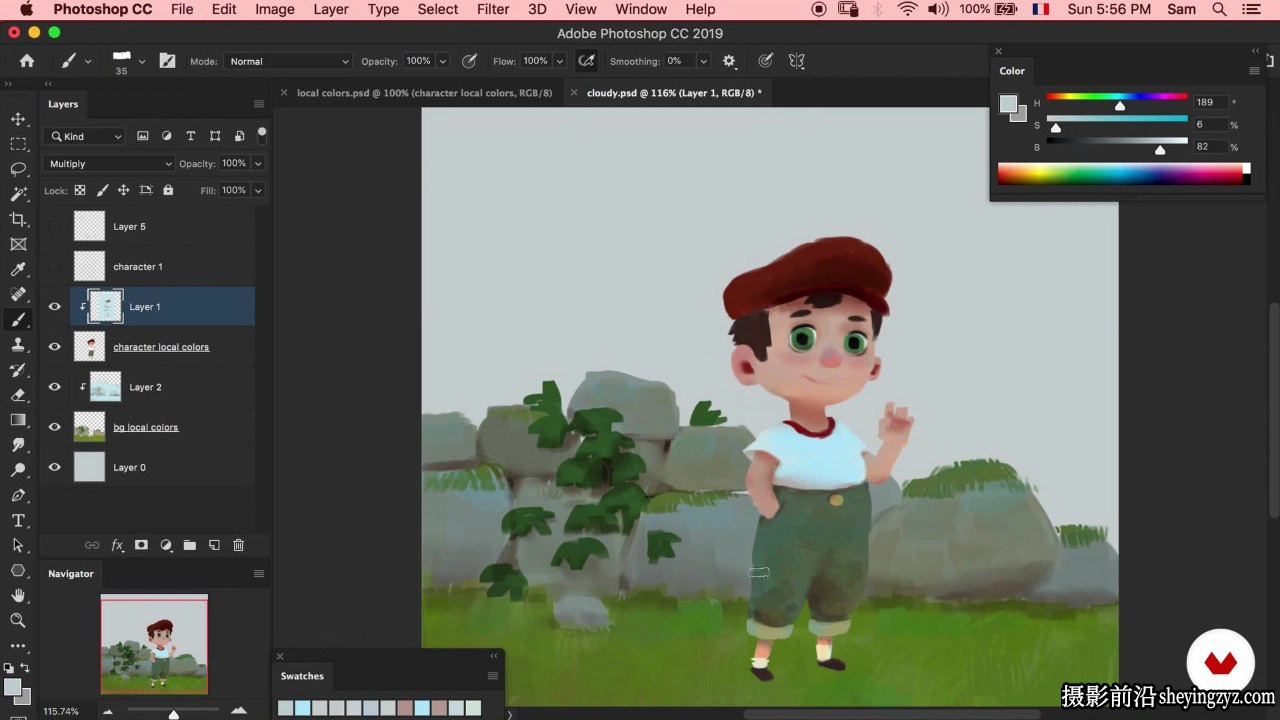Click the new adjustment layer button
The width and height of the screenshot is (1280, 720).
[166, 545]
